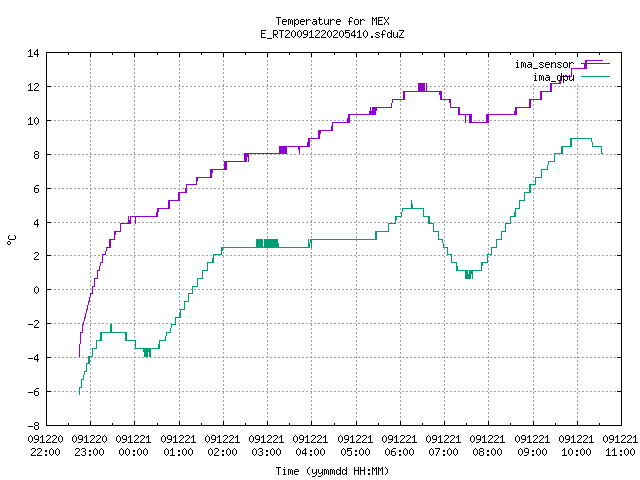Click the x-axis time label "05:00"

pos(356,452)
